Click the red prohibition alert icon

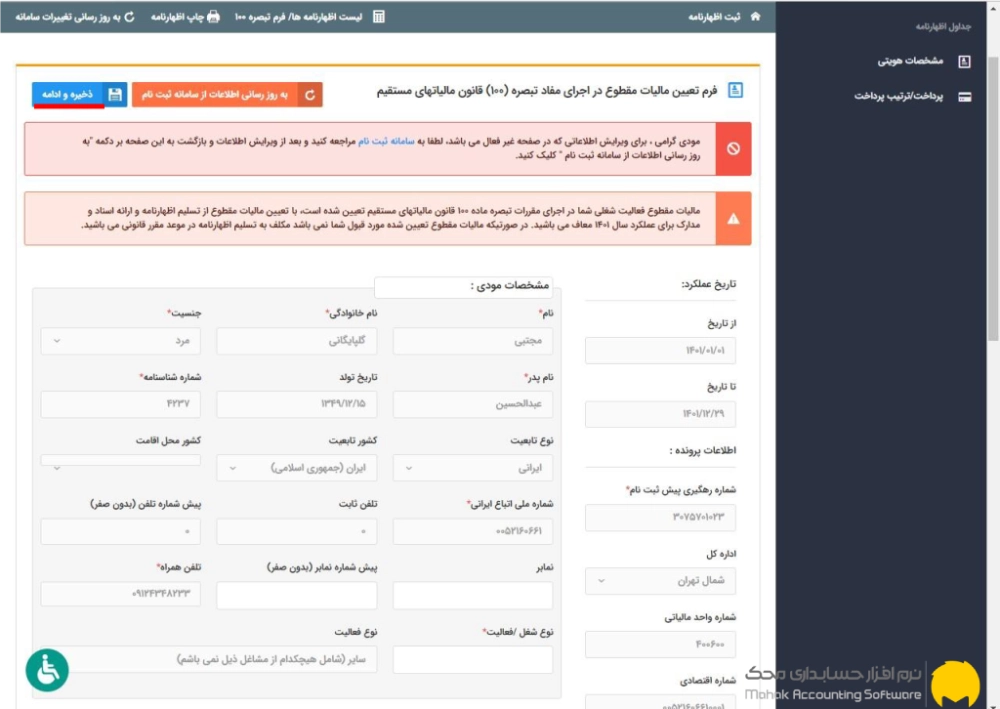point(733,149)
